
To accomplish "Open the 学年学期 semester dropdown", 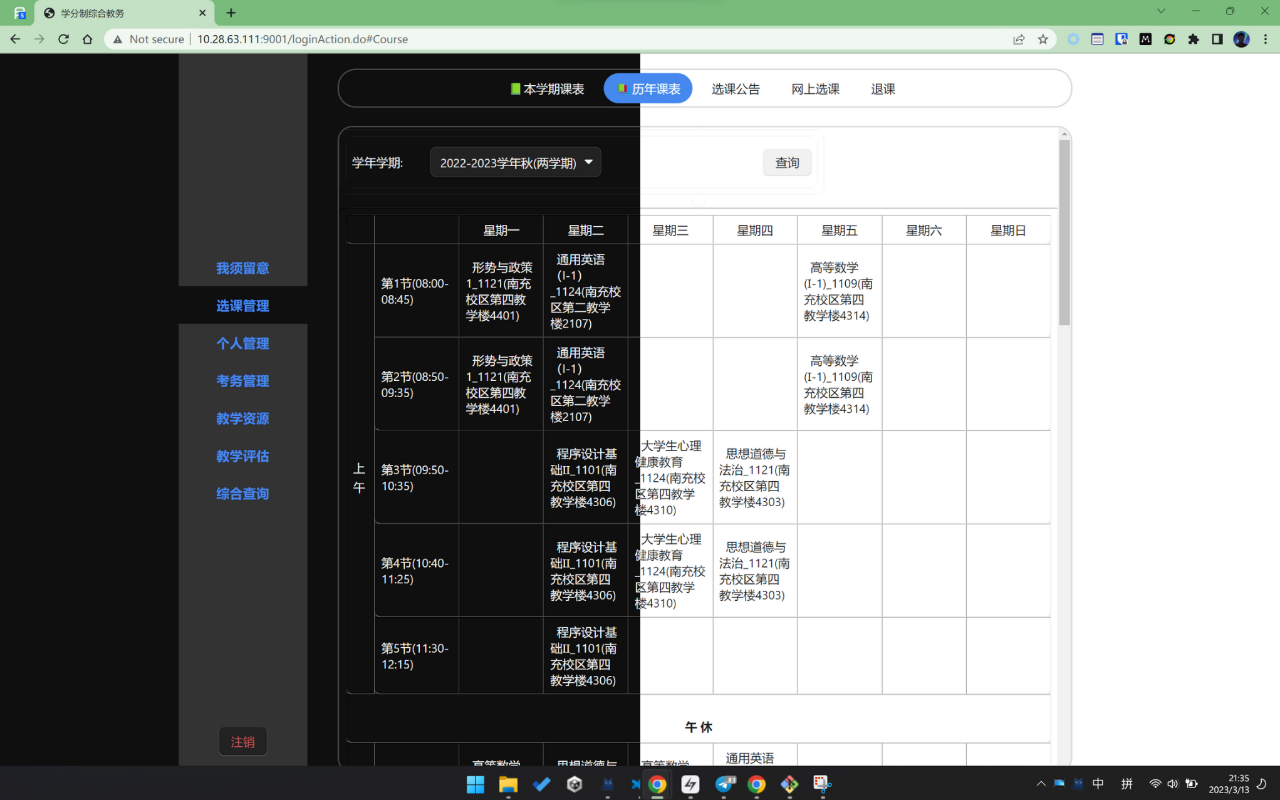I will [515, 162].
